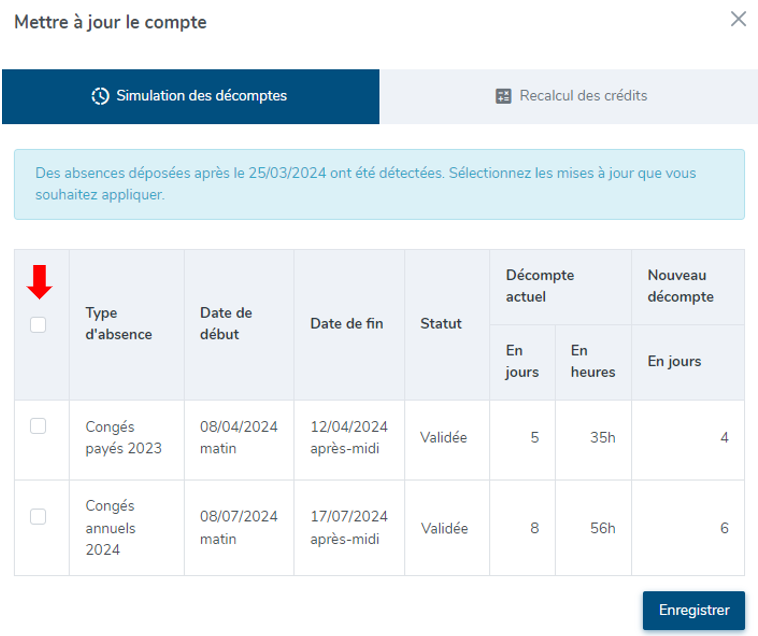The width and height of the screenshot is (758, 636).
Task: Click the Validée status in the Congés payés row
Action: [443, 438]
